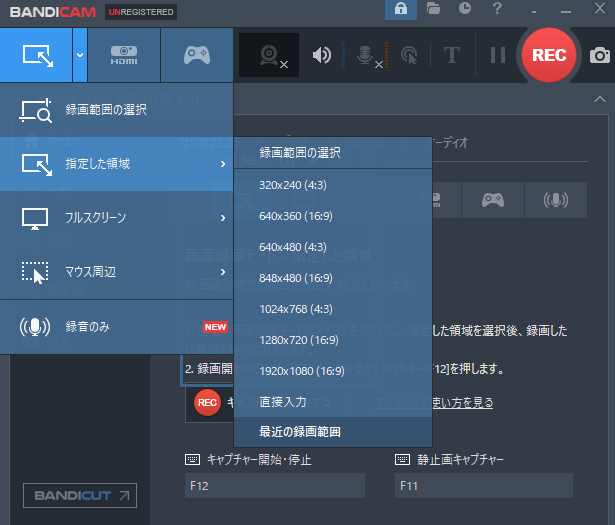Open the recording mode dropdown arrow

click(80, 55)
